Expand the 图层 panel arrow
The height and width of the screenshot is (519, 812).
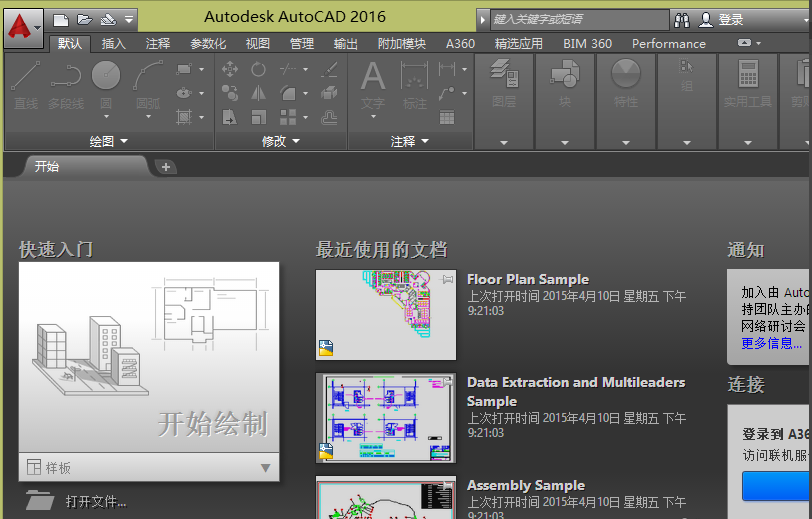click(504, 142)
